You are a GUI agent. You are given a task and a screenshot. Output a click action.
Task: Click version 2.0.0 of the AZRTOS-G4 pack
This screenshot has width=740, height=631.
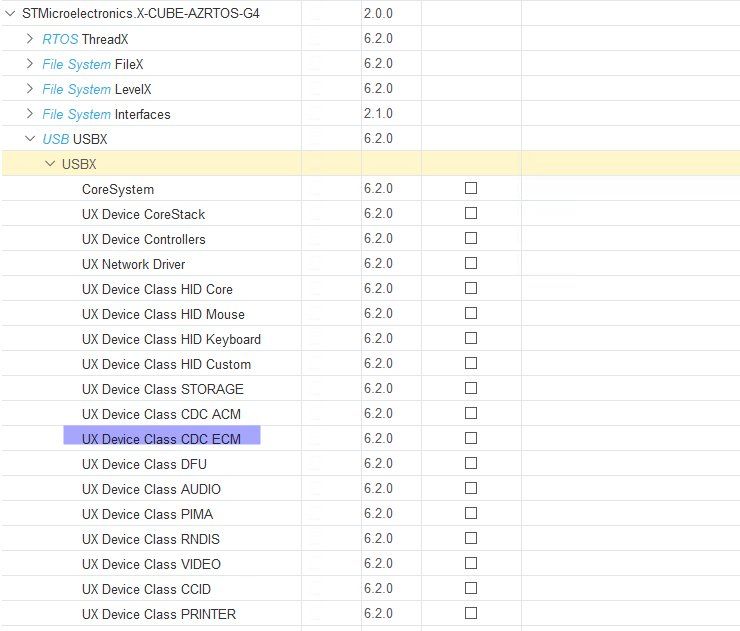pos(378,14)
